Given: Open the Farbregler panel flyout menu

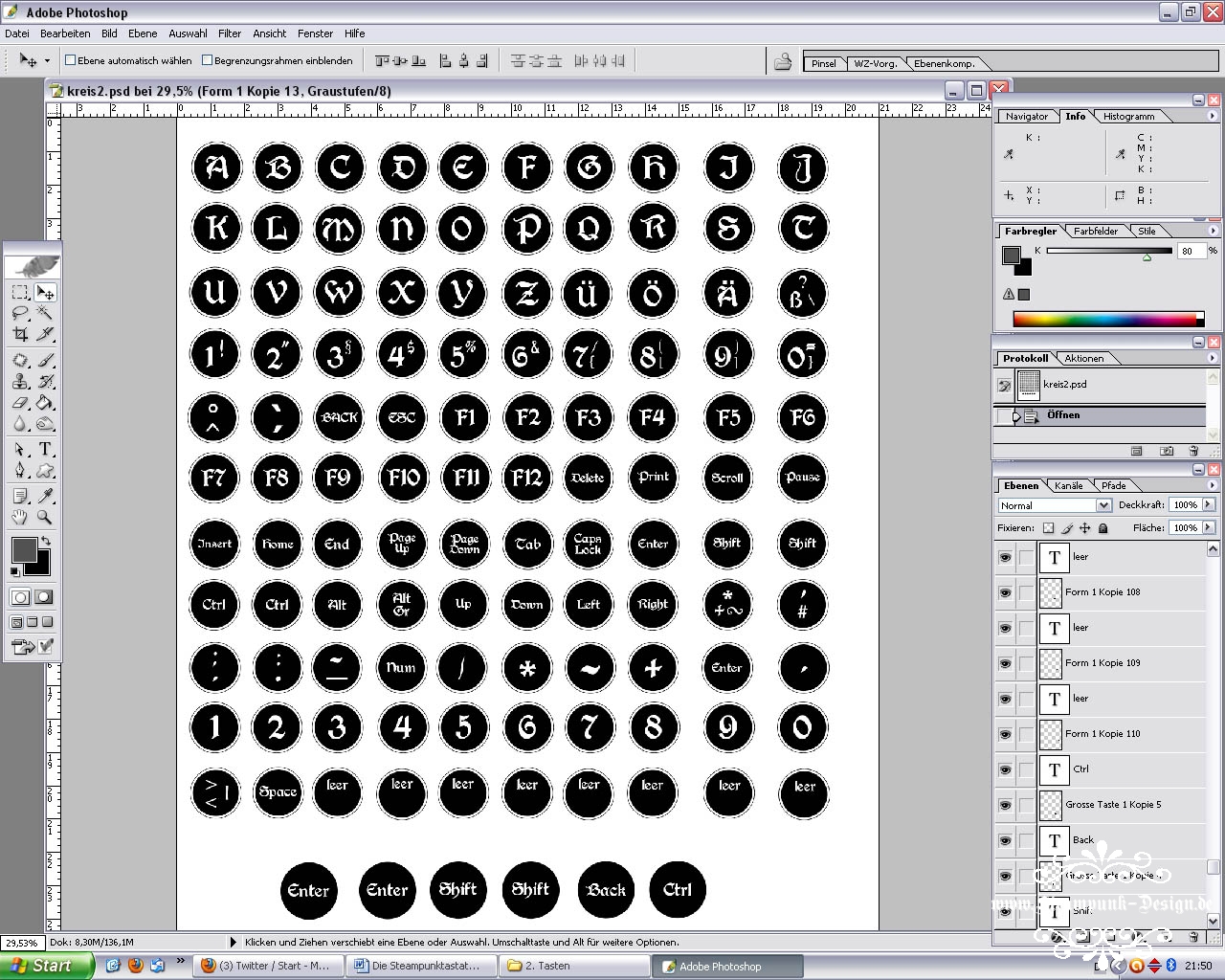Looking at the screenshot, I should coord(1213,231).
